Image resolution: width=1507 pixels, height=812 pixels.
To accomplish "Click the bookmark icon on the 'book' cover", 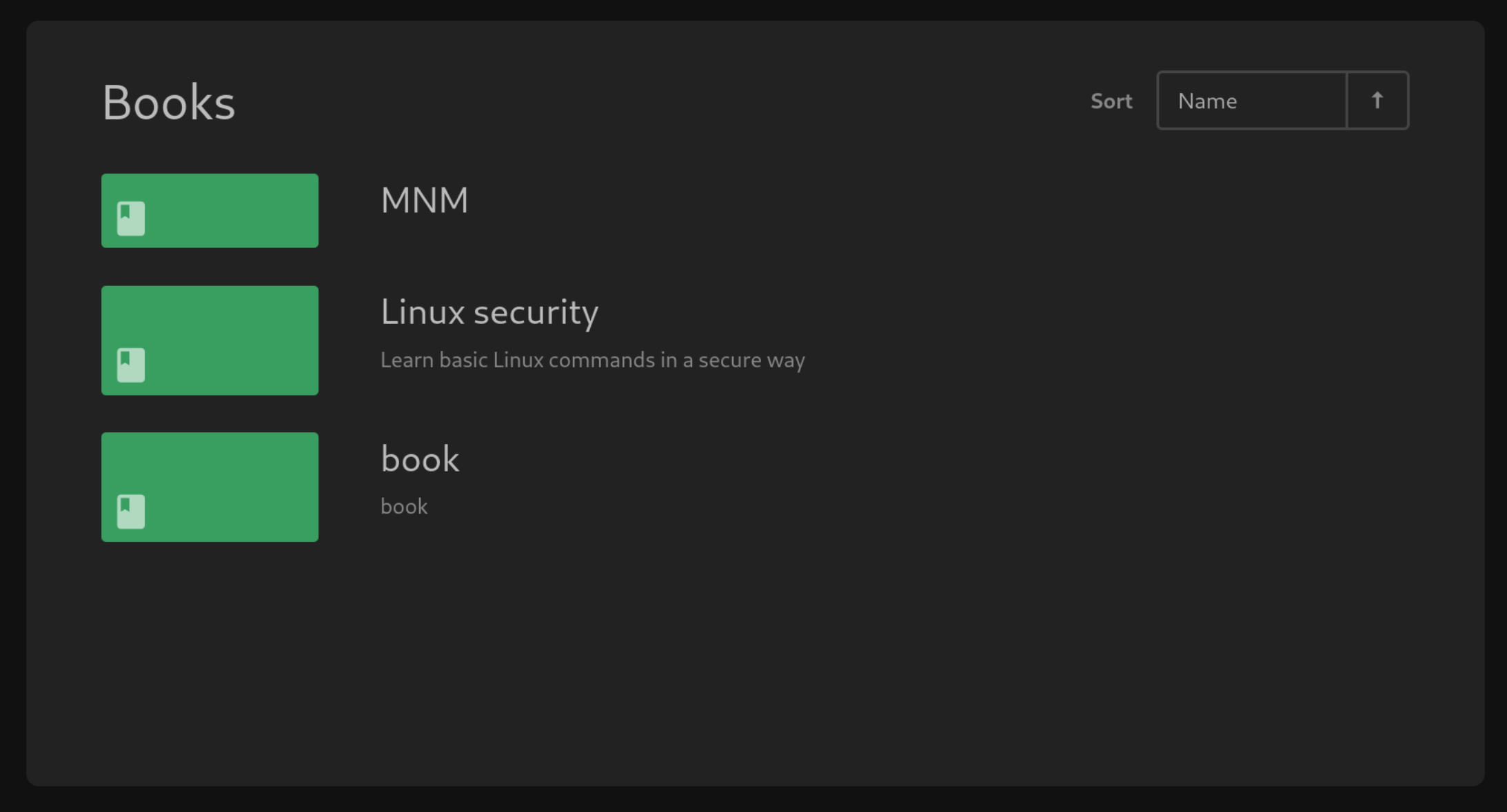I will [131, 511].
